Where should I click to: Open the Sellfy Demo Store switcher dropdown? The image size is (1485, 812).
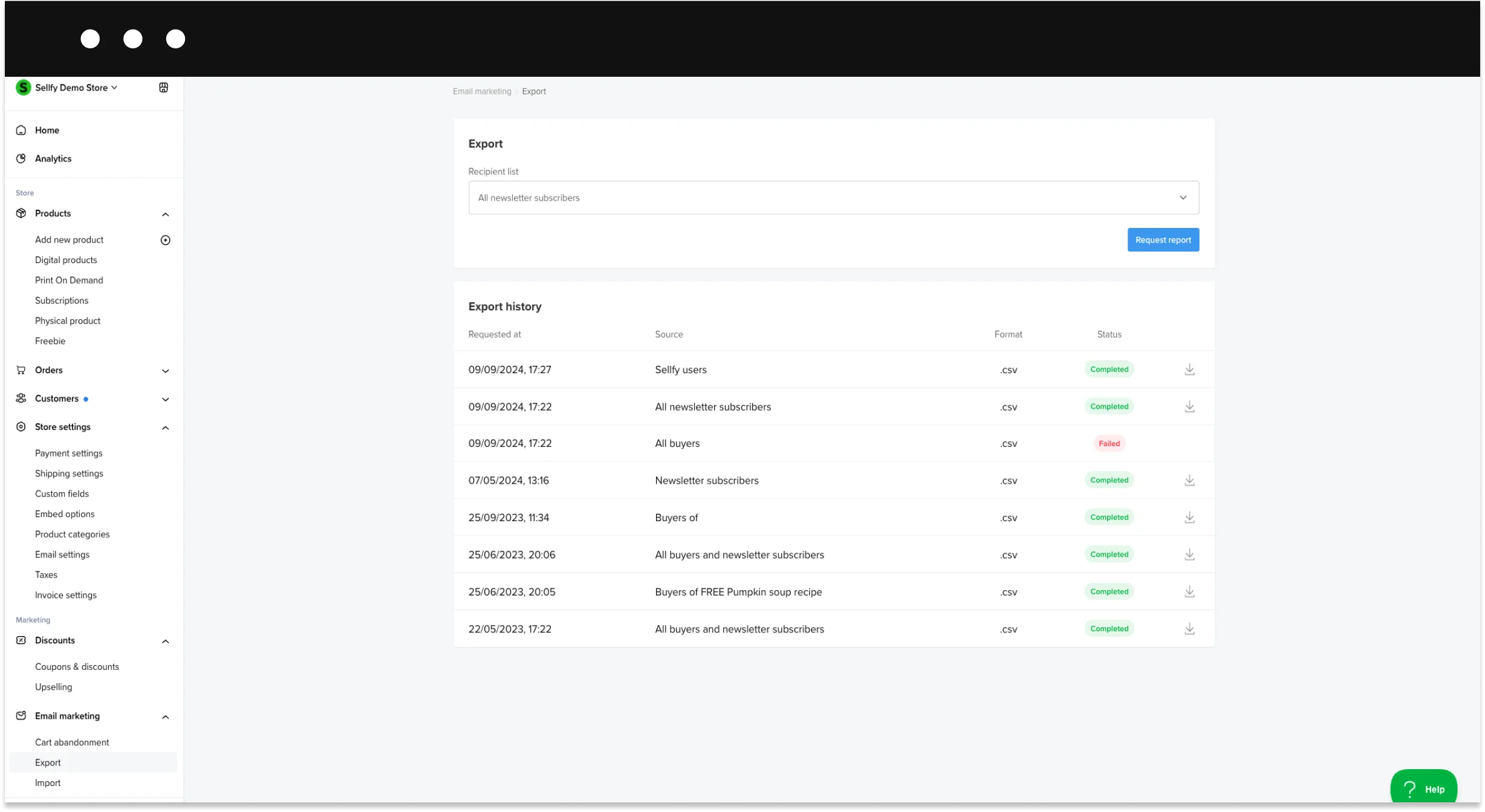pos(76,88)
